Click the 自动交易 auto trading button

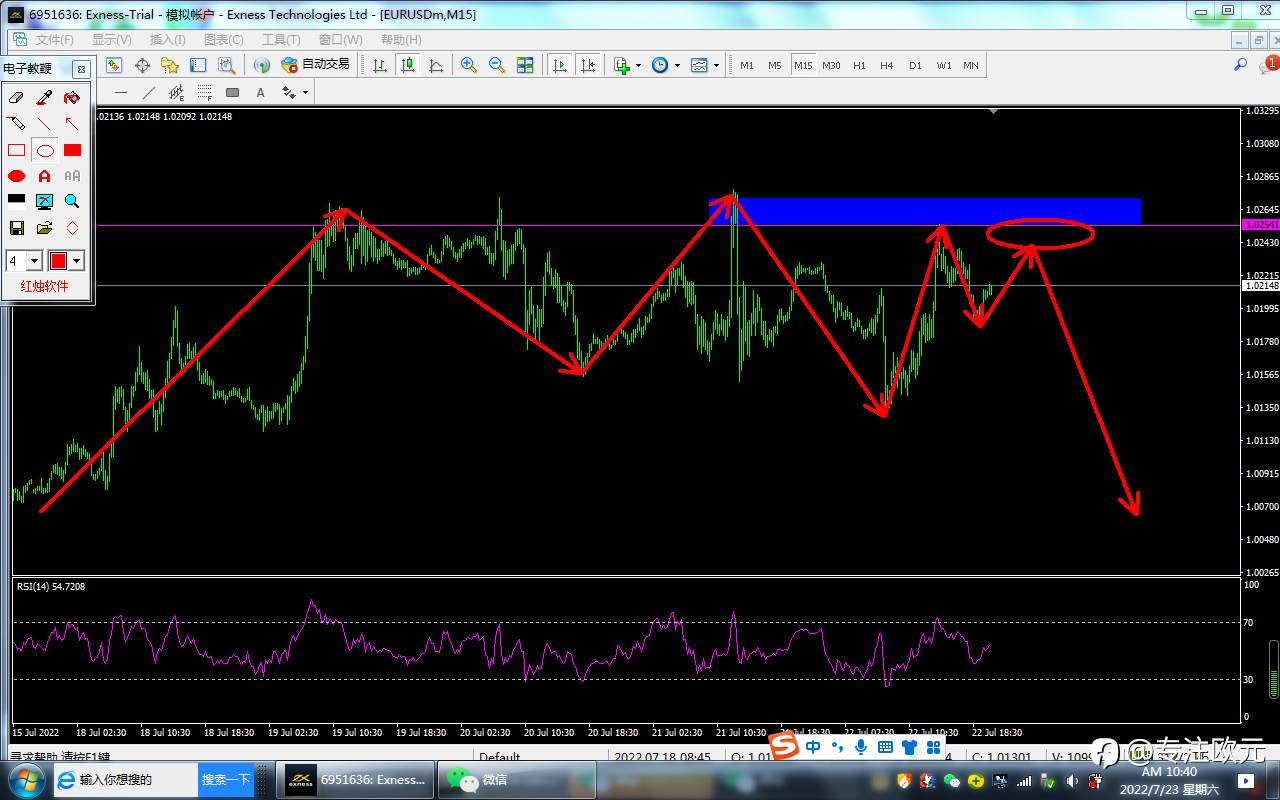316,65
